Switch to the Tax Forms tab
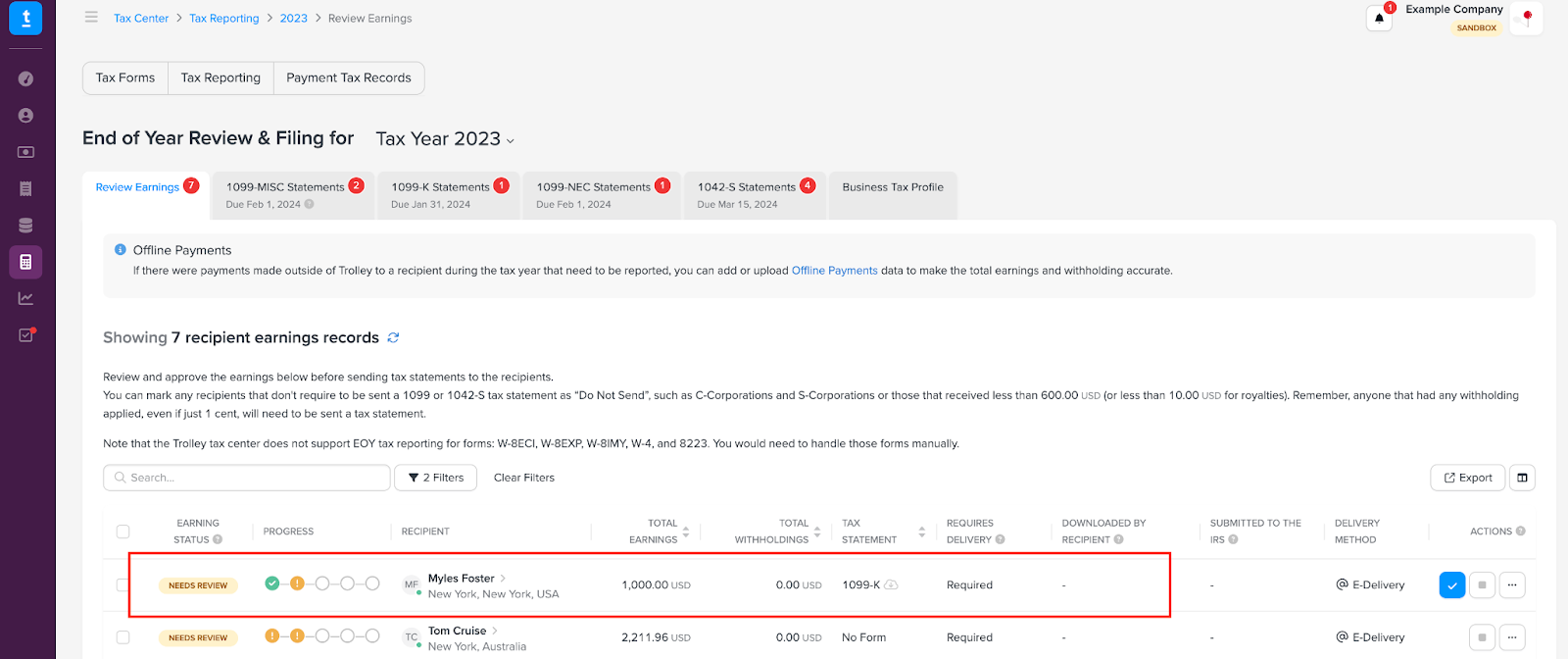Screen dimensions: 1568x659 [x=125, y=78]
